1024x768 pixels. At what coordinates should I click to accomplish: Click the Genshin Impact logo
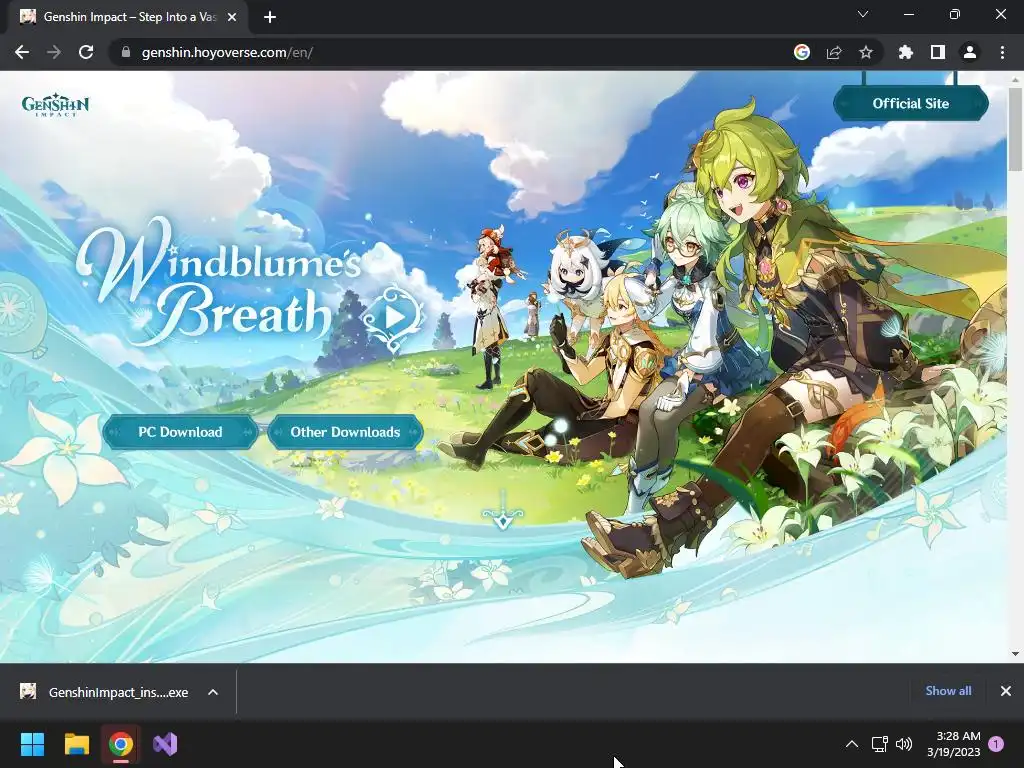(56, 104)
